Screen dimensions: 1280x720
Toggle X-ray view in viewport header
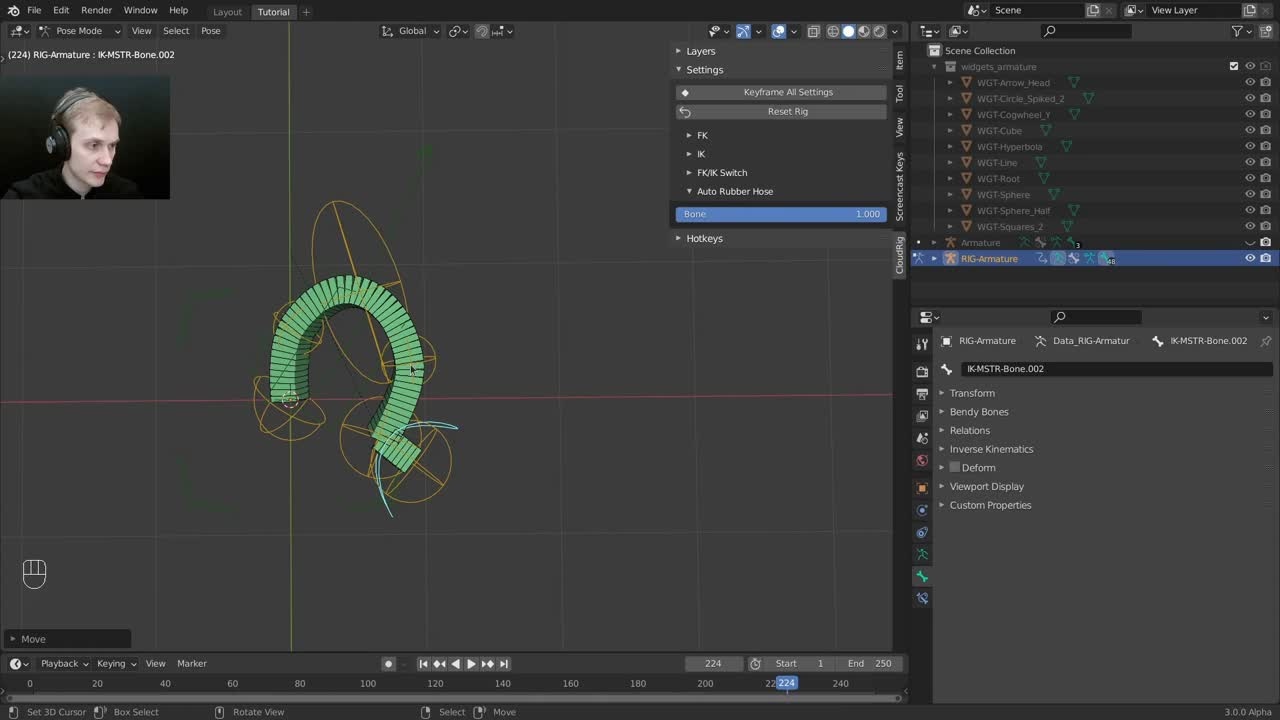(x=813, y=31)
